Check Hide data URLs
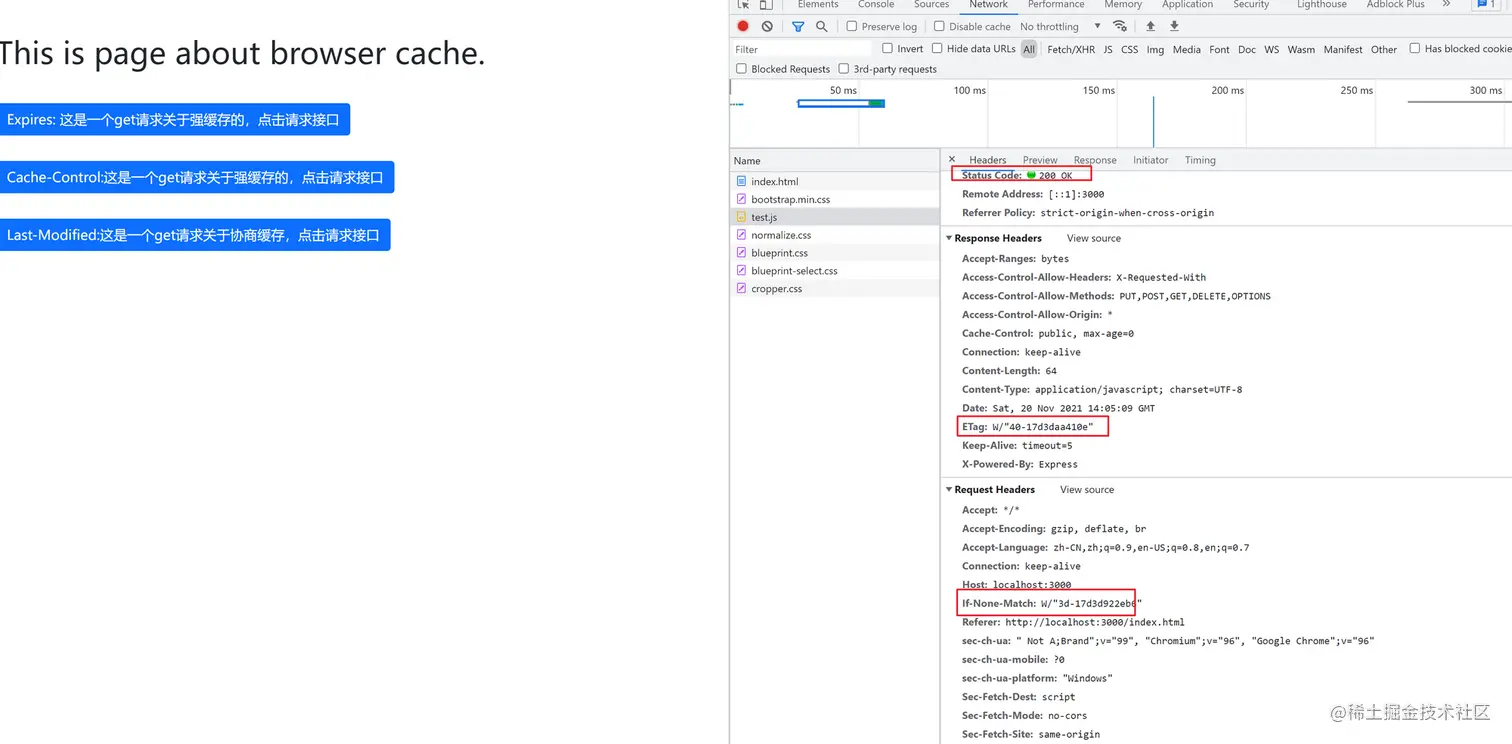The width and height of the screenshot is (1512, 744). click(937, 48)
